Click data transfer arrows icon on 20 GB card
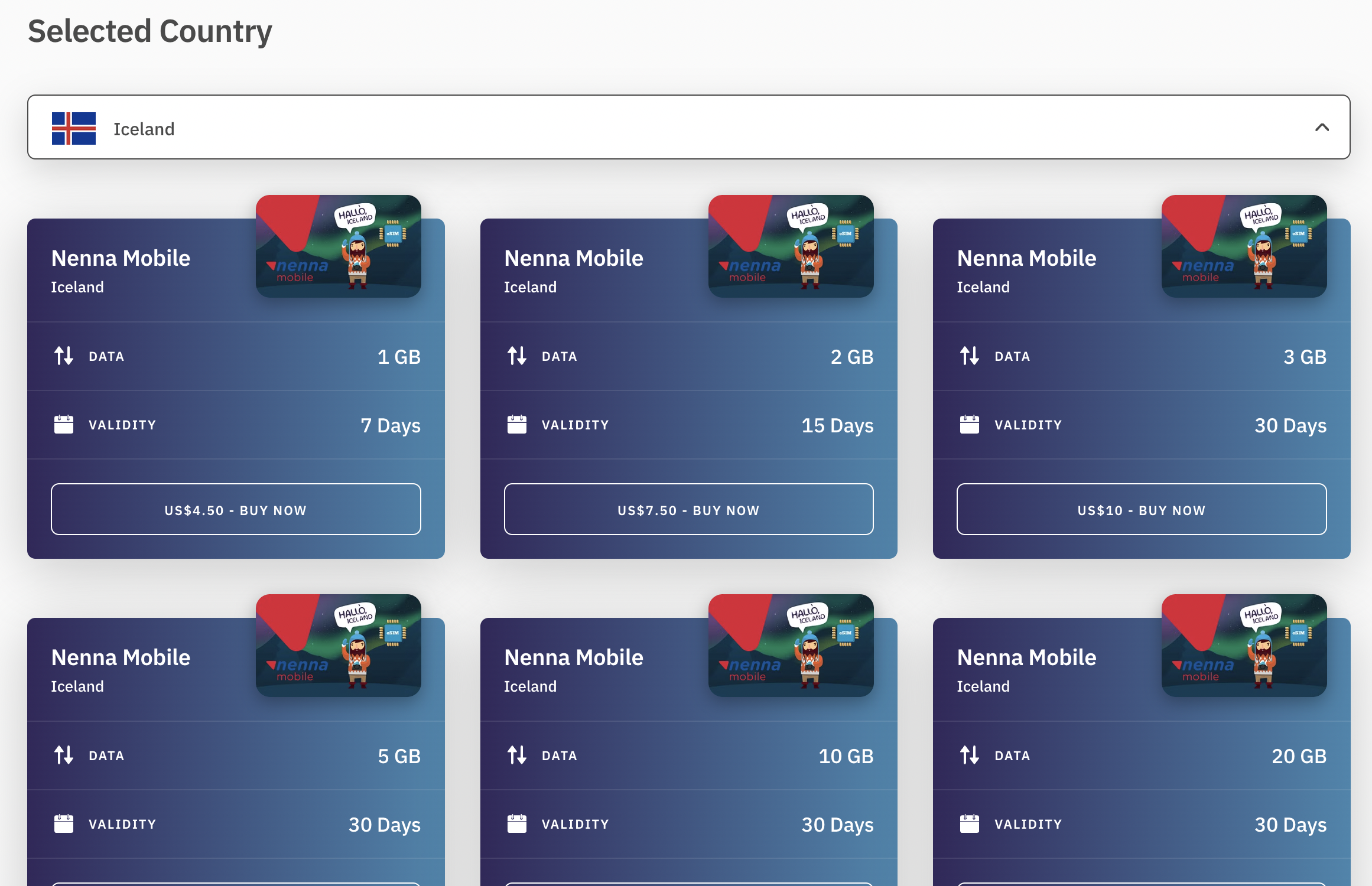 coord(970,755)
